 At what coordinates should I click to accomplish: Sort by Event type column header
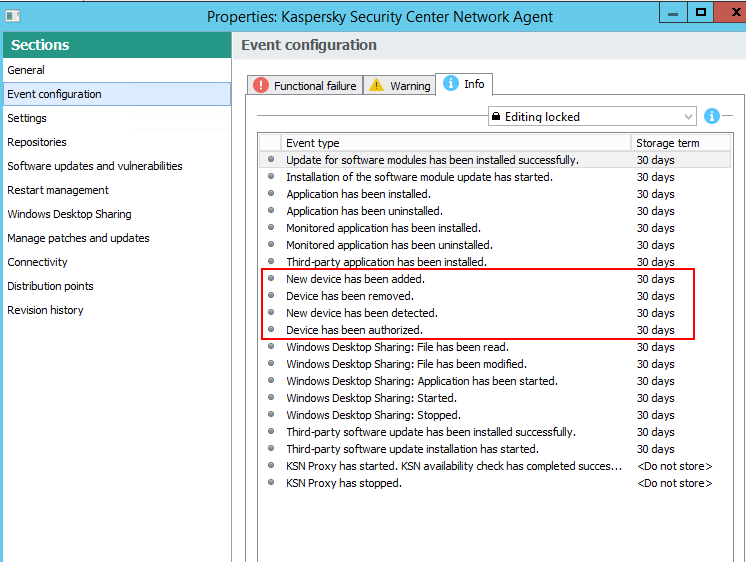(456, 143)
